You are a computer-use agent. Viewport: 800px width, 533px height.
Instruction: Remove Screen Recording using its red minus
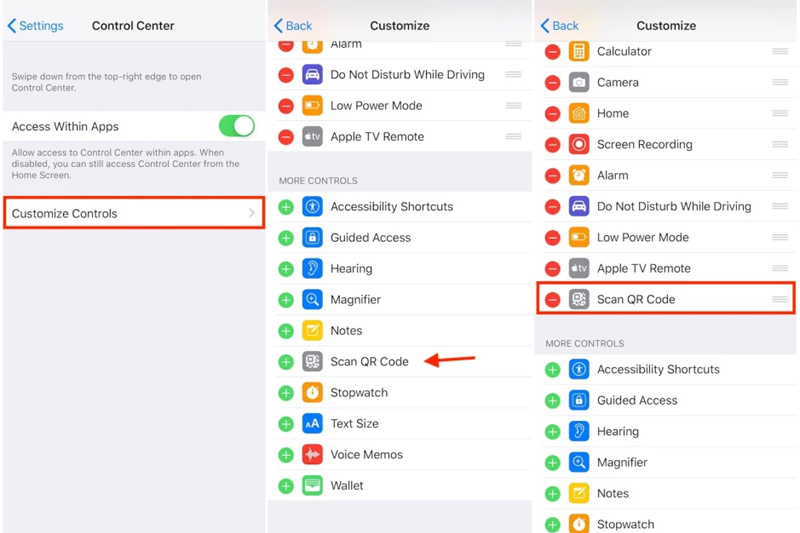pos(552,145)
